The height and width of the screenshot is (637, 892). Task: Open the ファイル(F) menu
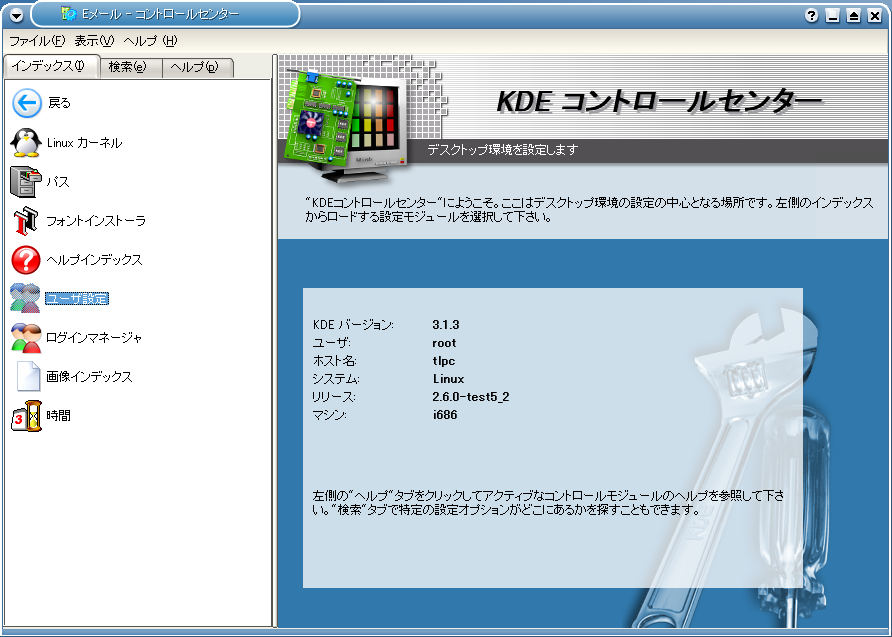(38, 41)
